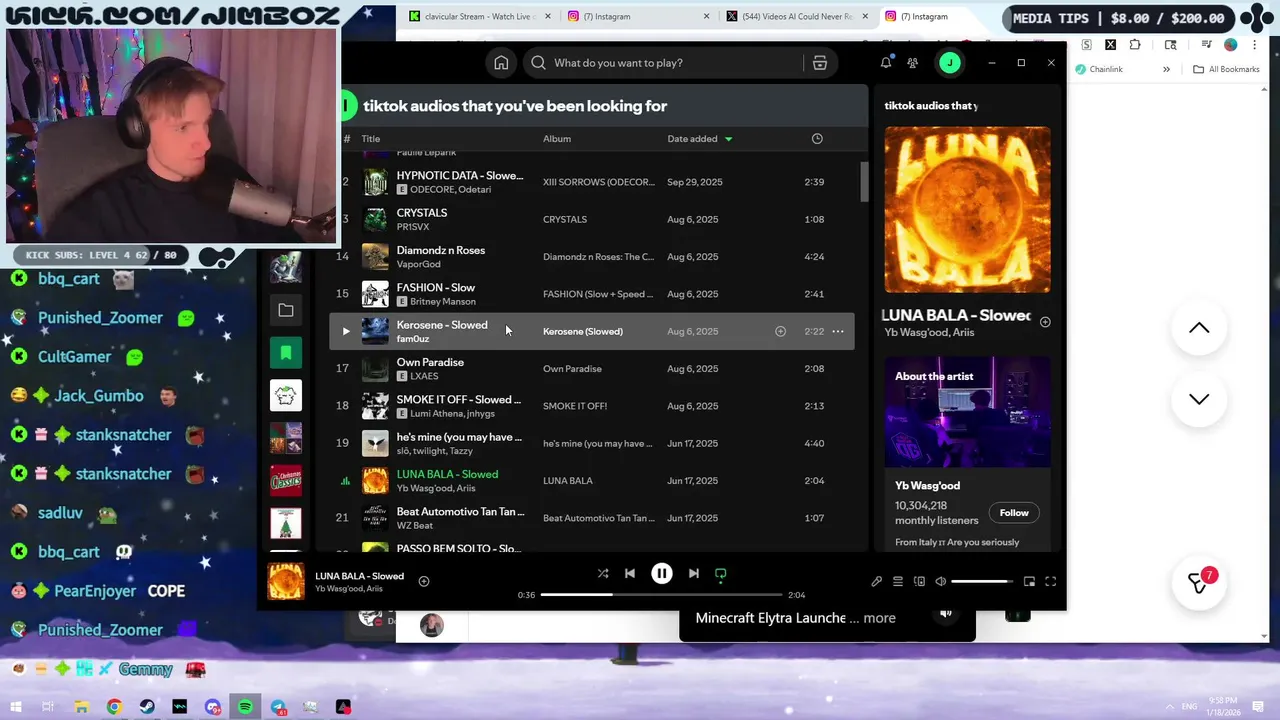Sort playlist by Album column

[557, 139]
